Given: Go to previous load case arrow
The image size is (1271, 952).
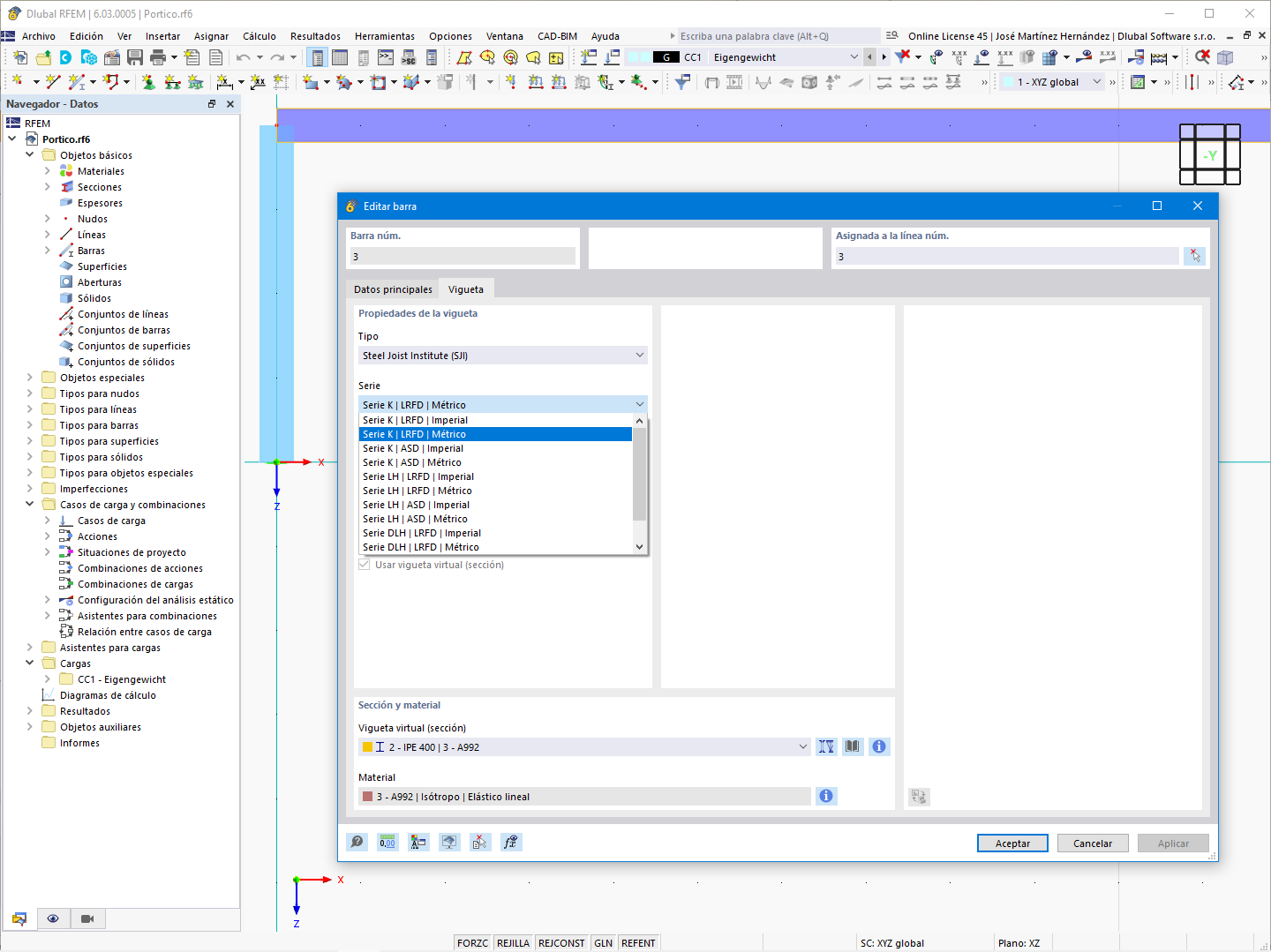Looking at the screenshot, I should coord(870,57).
